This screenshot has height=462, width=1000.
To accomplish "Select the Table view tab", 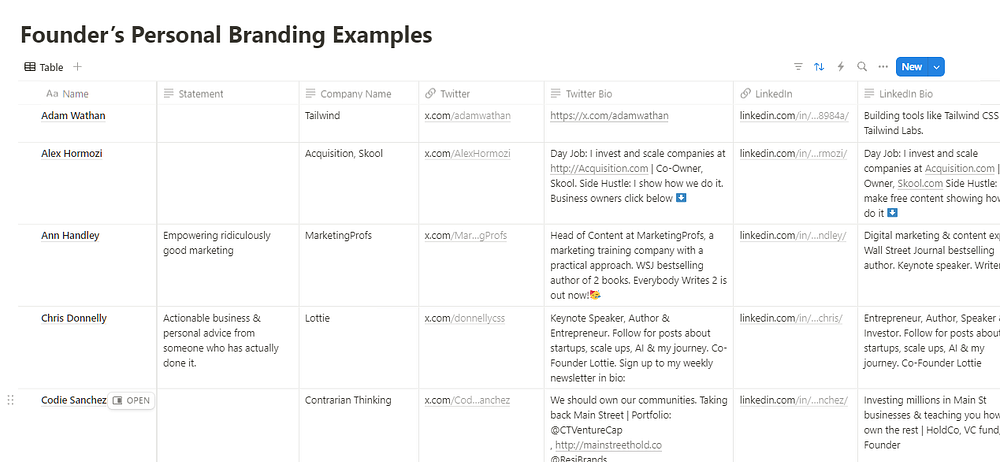I will (43, 67).
